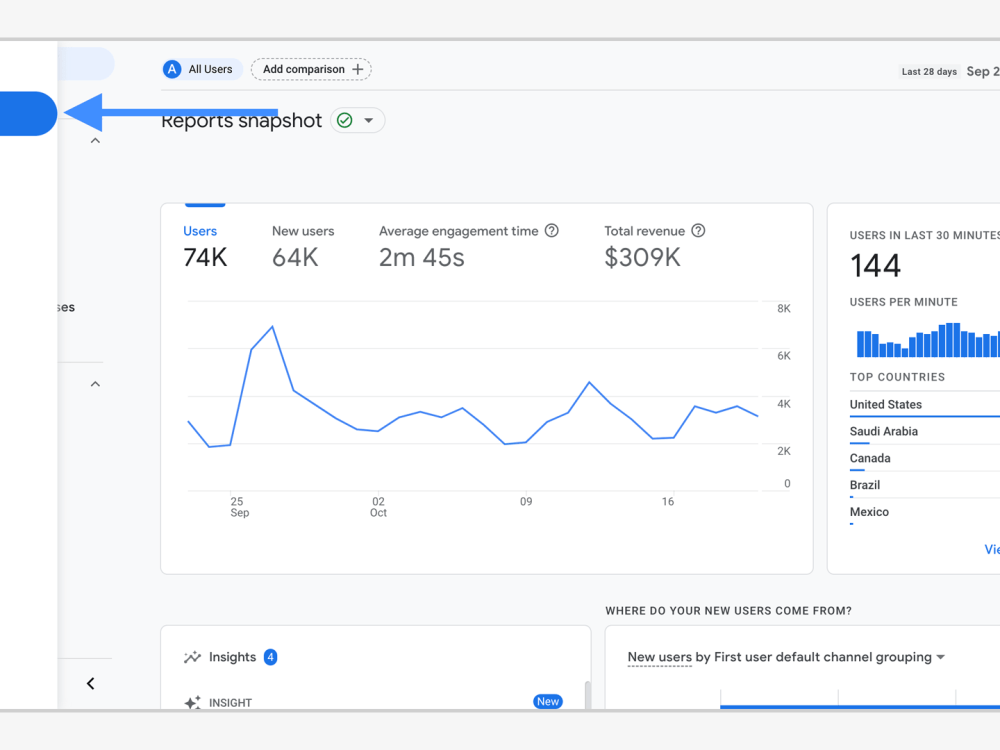Click the Reports snapshot page title
This screenshot has width=1000, height=750.
click(x=241, y=121)
